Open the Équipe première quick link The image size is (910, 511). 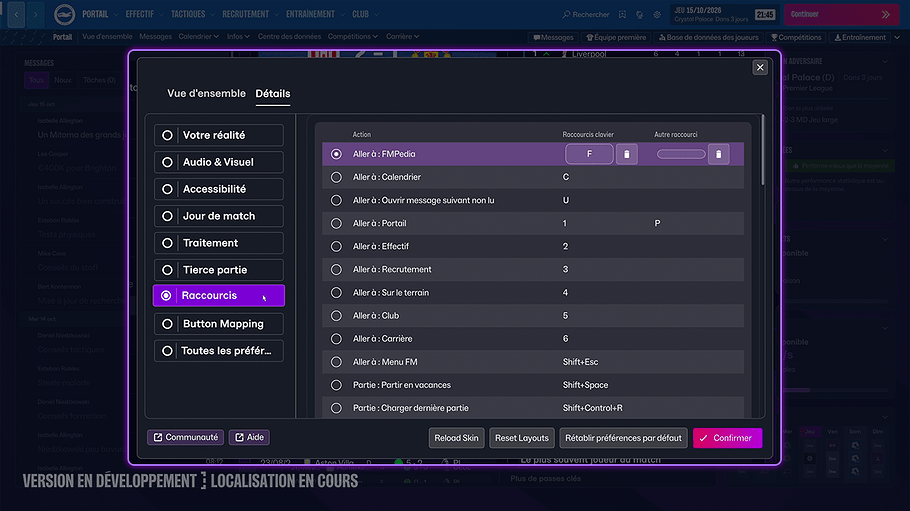(x=616, y=38)
